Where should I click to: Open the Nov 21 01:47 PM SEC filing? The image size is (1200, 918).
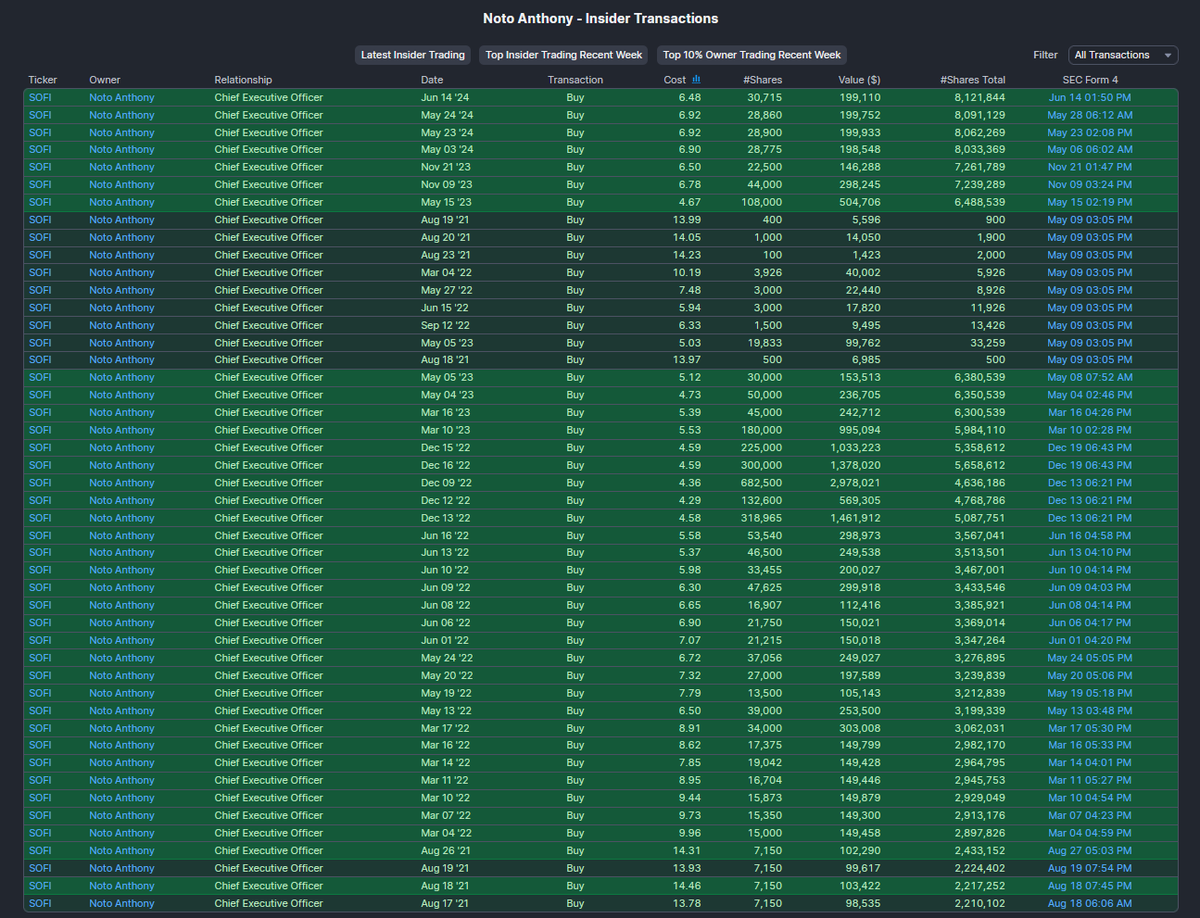pos(1090,167)
